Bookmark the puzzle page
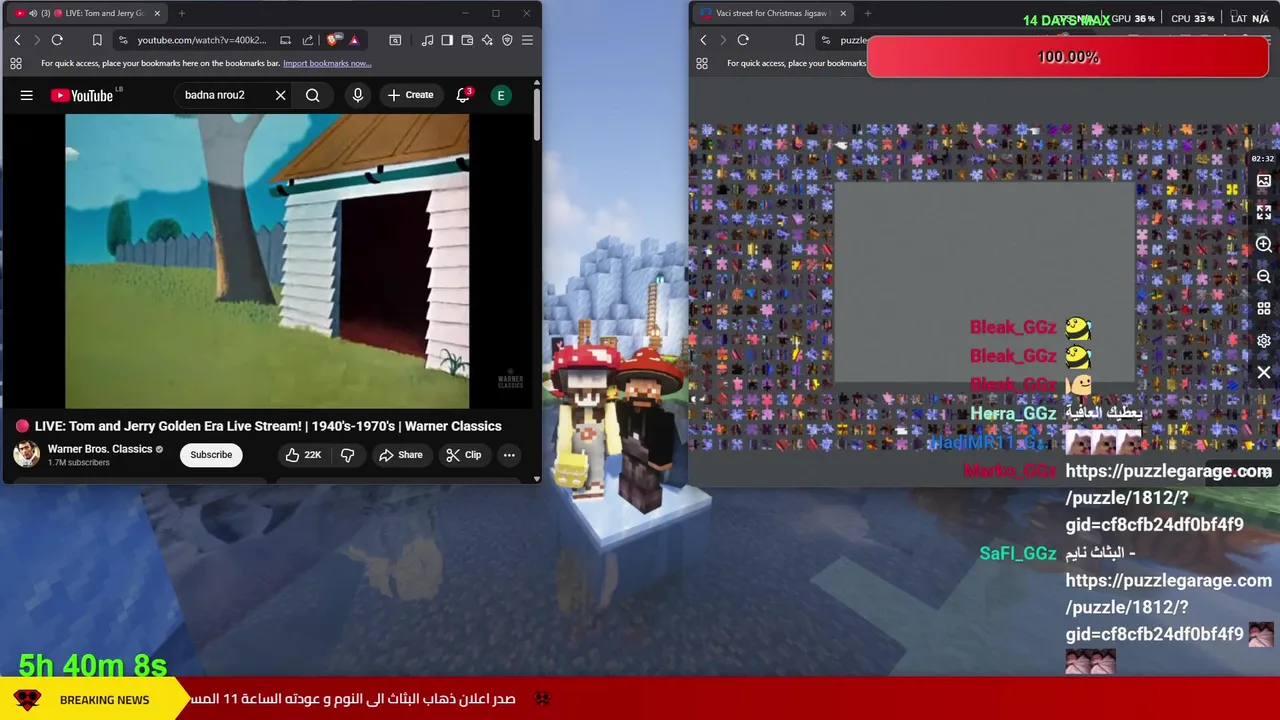The width and height of the screenshot is (1280, 720). [x=799, y=40]
